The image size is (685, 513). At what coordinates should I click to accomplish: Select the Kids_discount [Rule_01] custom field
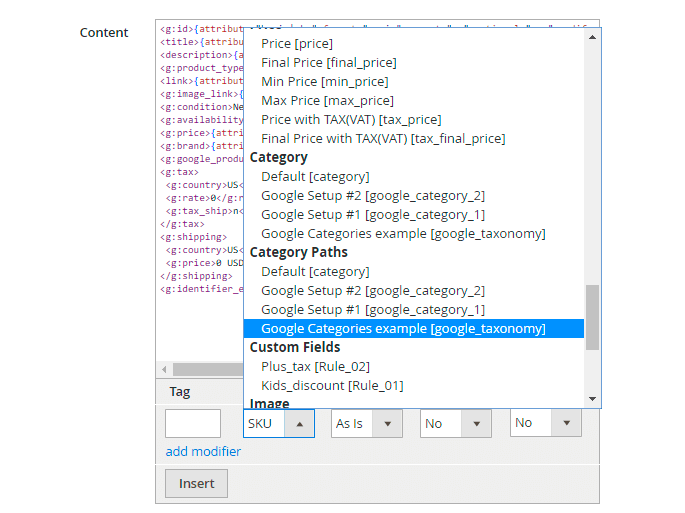pos(332,385)
